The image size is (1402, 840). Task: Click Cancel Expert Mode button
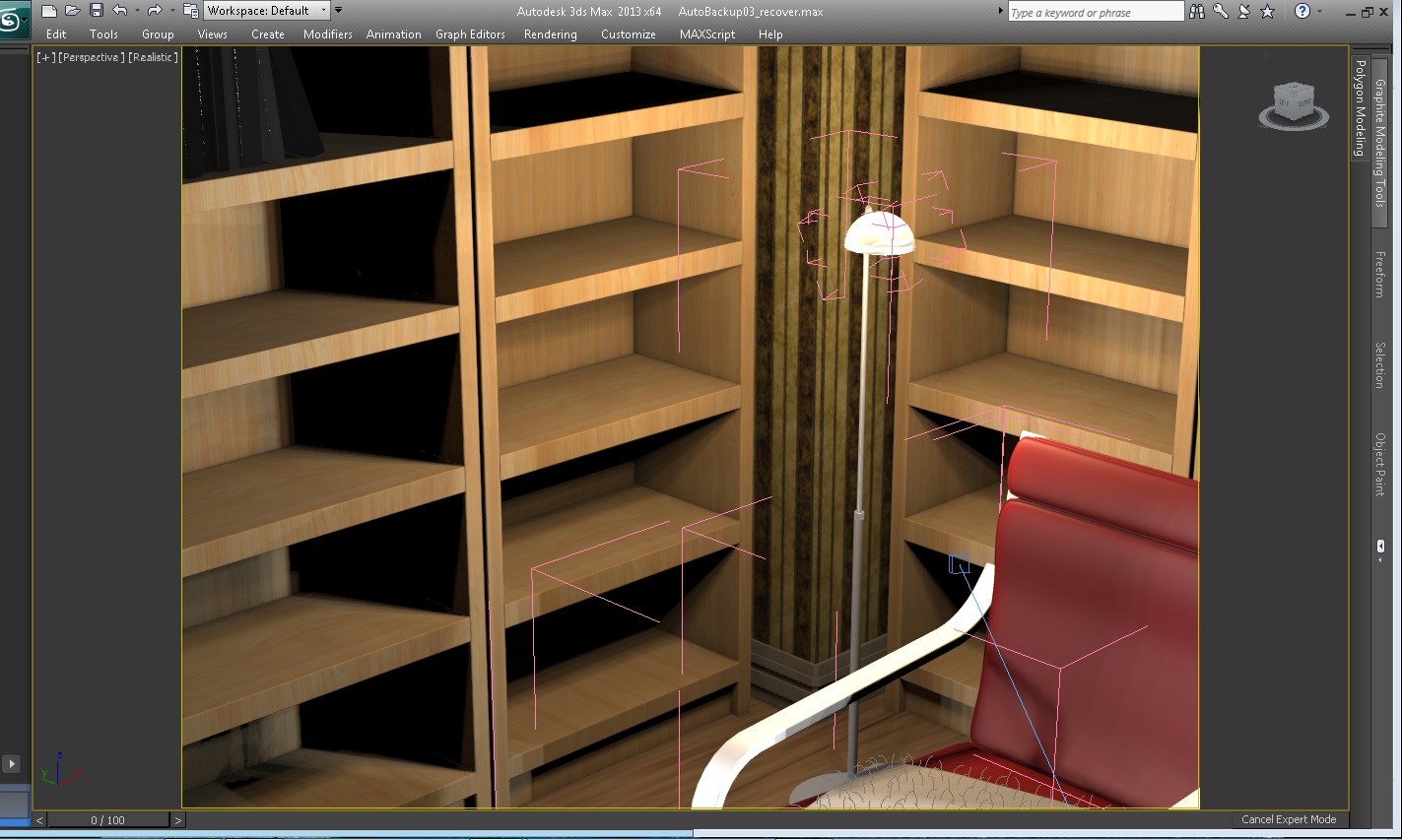pos(1289,819)
